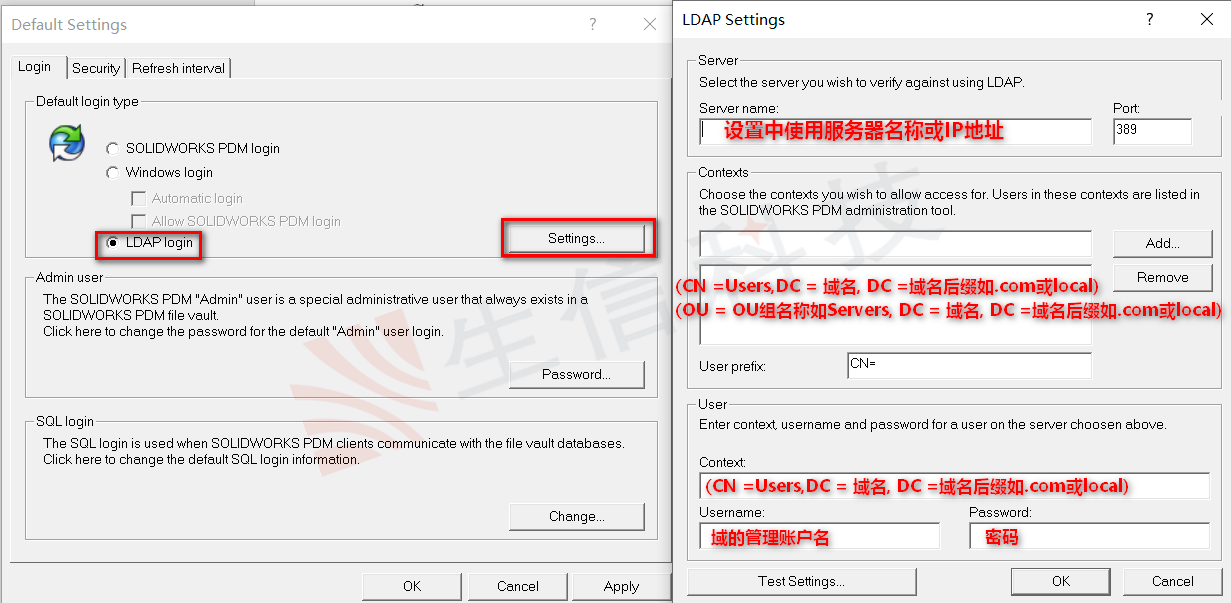
Task: Click the Username input field
Action: pyautogui.click(x=819, y=536)
